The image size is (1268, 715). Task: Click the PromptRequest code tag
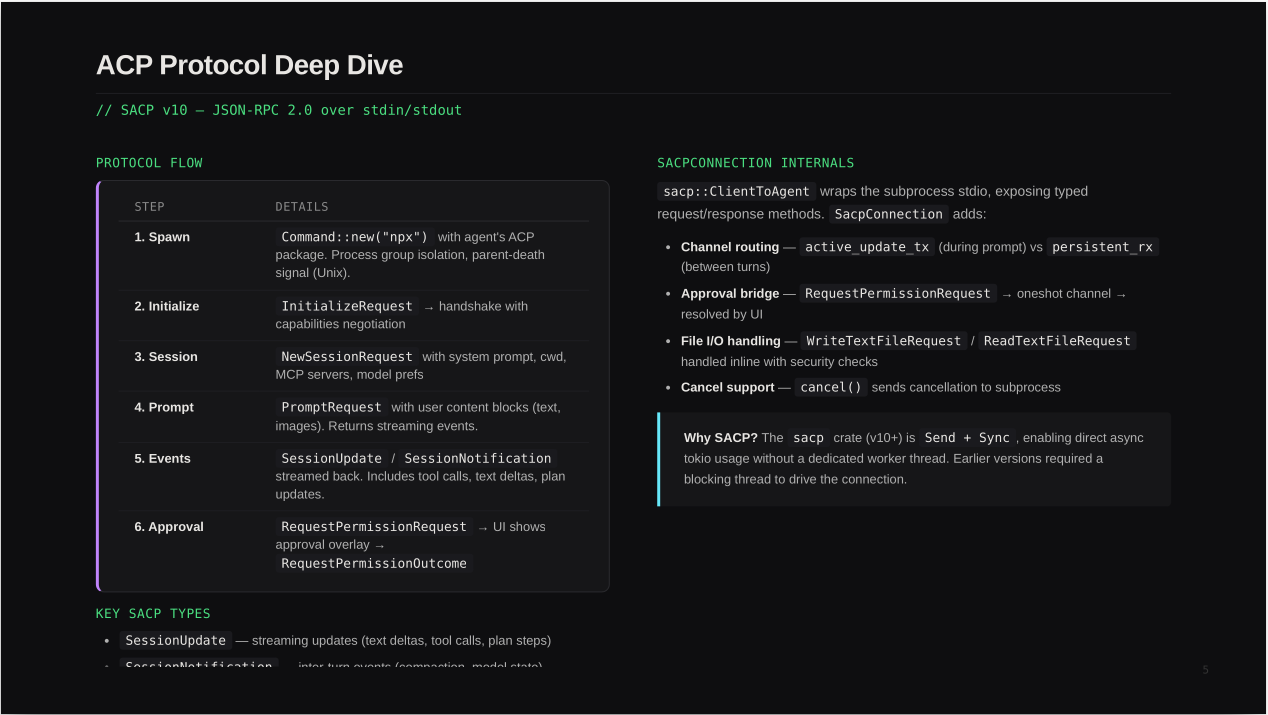point(331,407)
